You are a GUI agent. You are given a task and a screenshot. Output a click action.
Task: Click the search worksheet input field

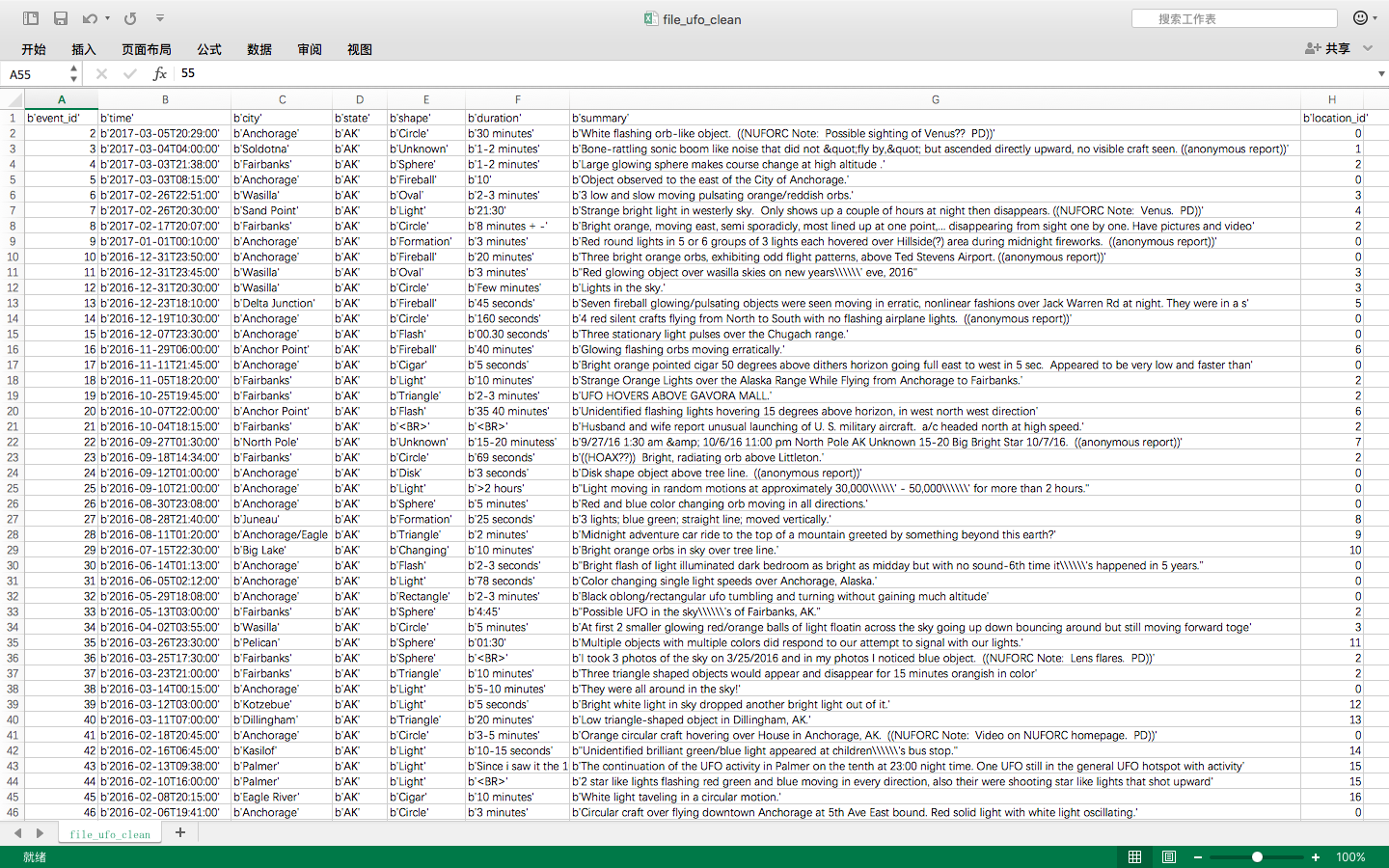[x=1235, y=18]
